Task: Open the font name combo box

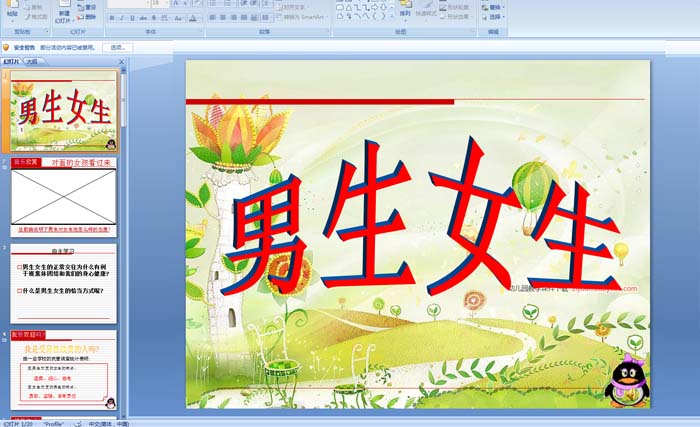Action: click(x=129, y=4)
